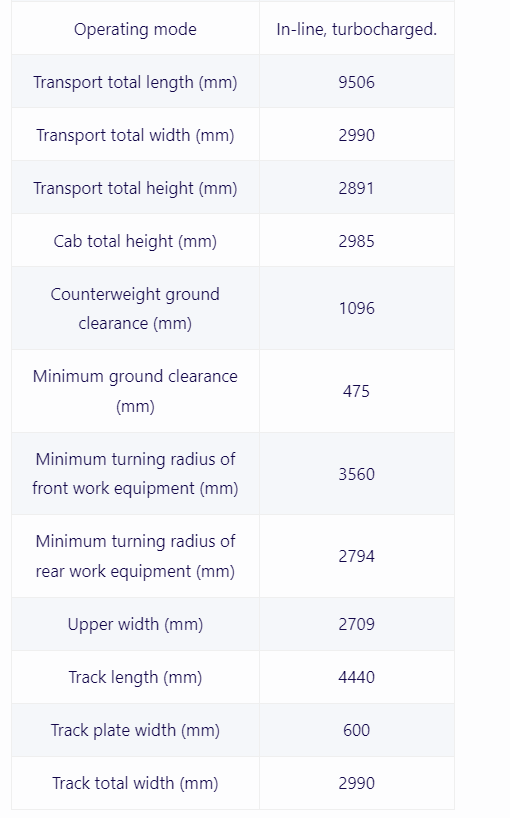Click Transport total length label
Image resolution: width=510 pixels, height=818 pixels.
coord(135,82)
